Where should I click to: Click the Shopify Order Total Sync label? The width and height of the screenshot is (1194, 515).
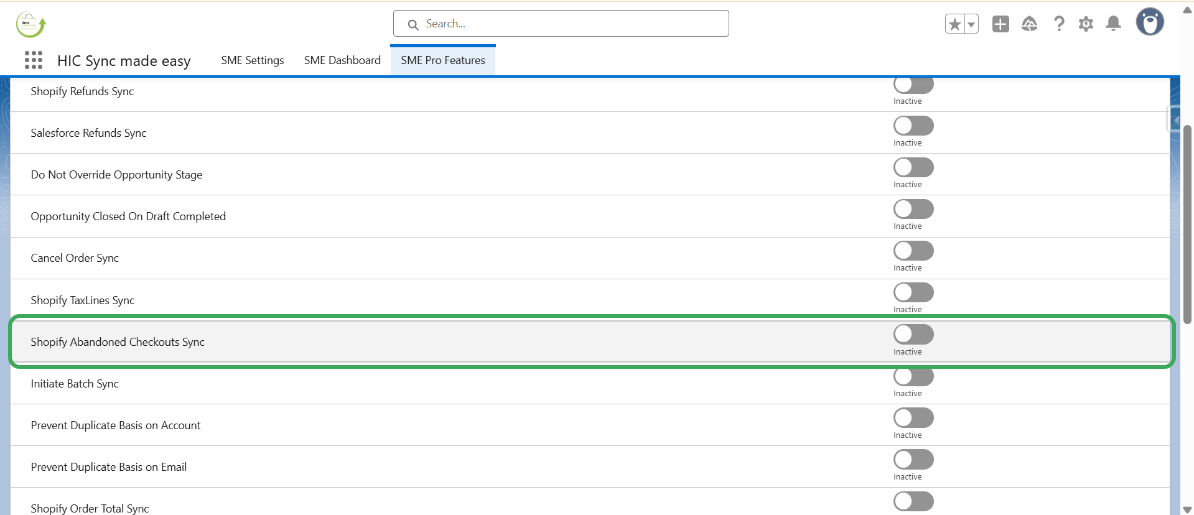(90, 508)
